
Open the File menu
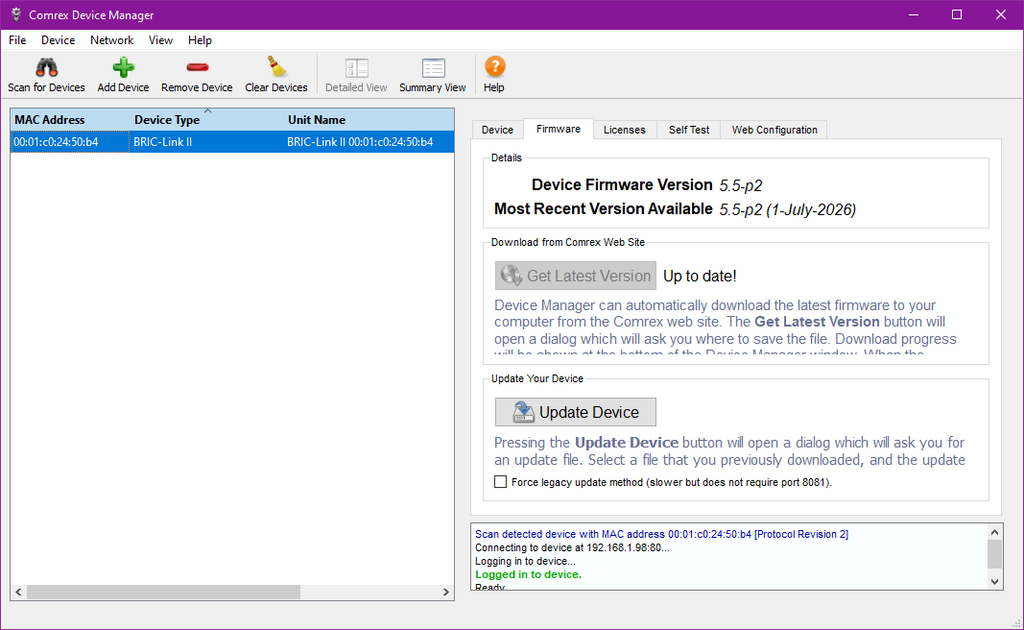(17, 40)
